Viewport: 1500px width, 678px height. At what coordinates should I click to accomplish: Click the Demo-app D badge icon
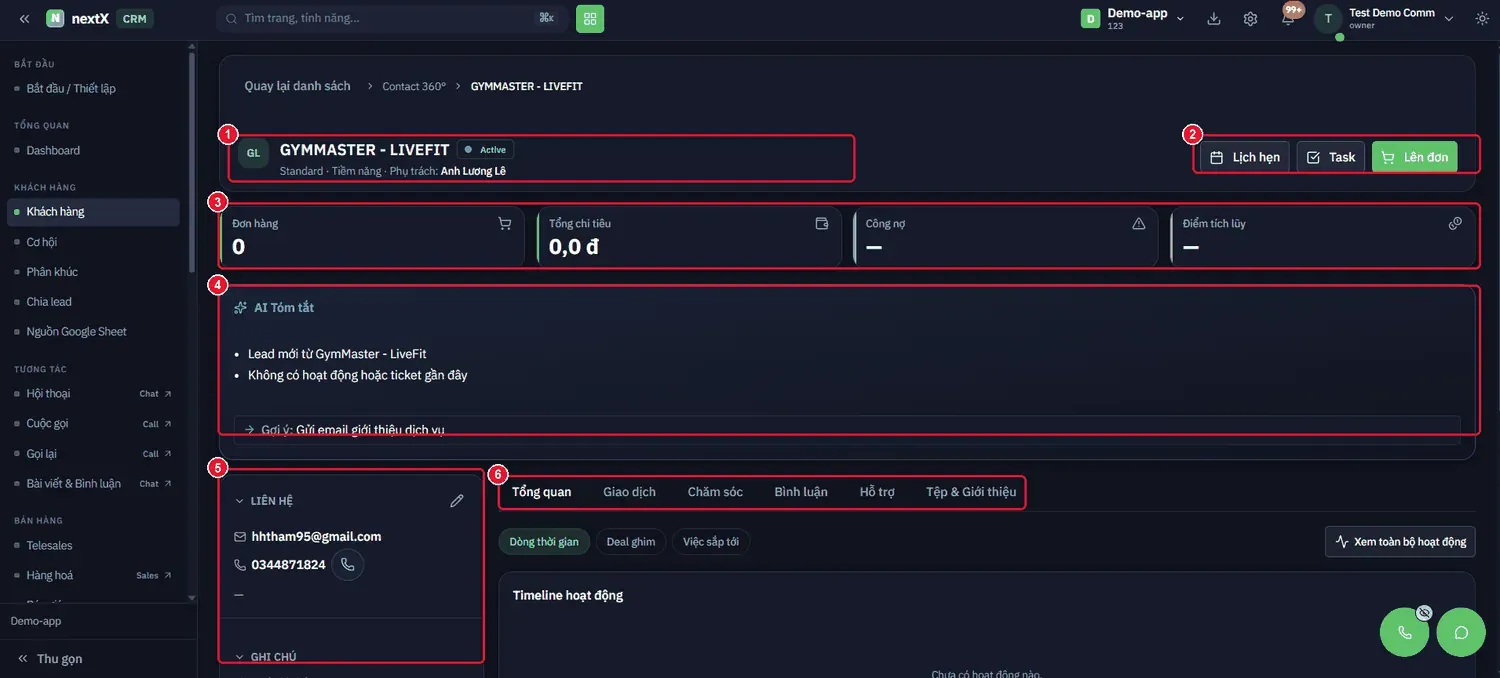tap(1090, 18)
